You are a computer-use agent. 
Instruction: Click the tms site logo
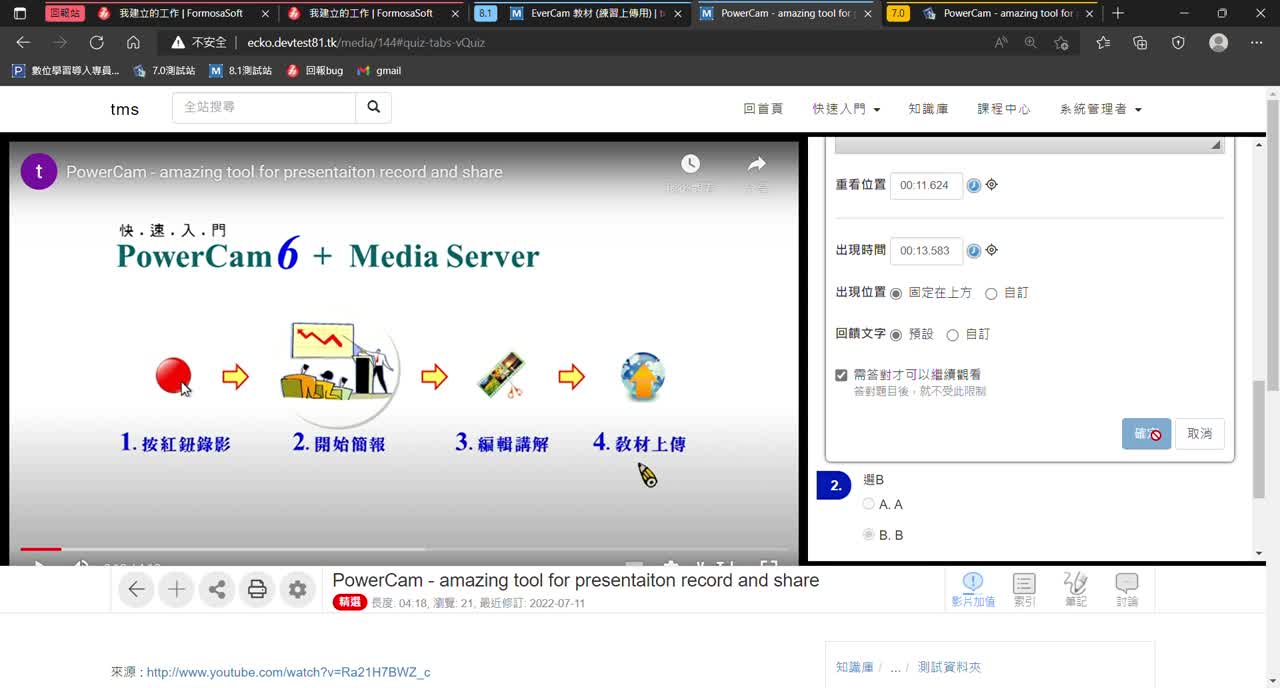(x=125, y=109)
